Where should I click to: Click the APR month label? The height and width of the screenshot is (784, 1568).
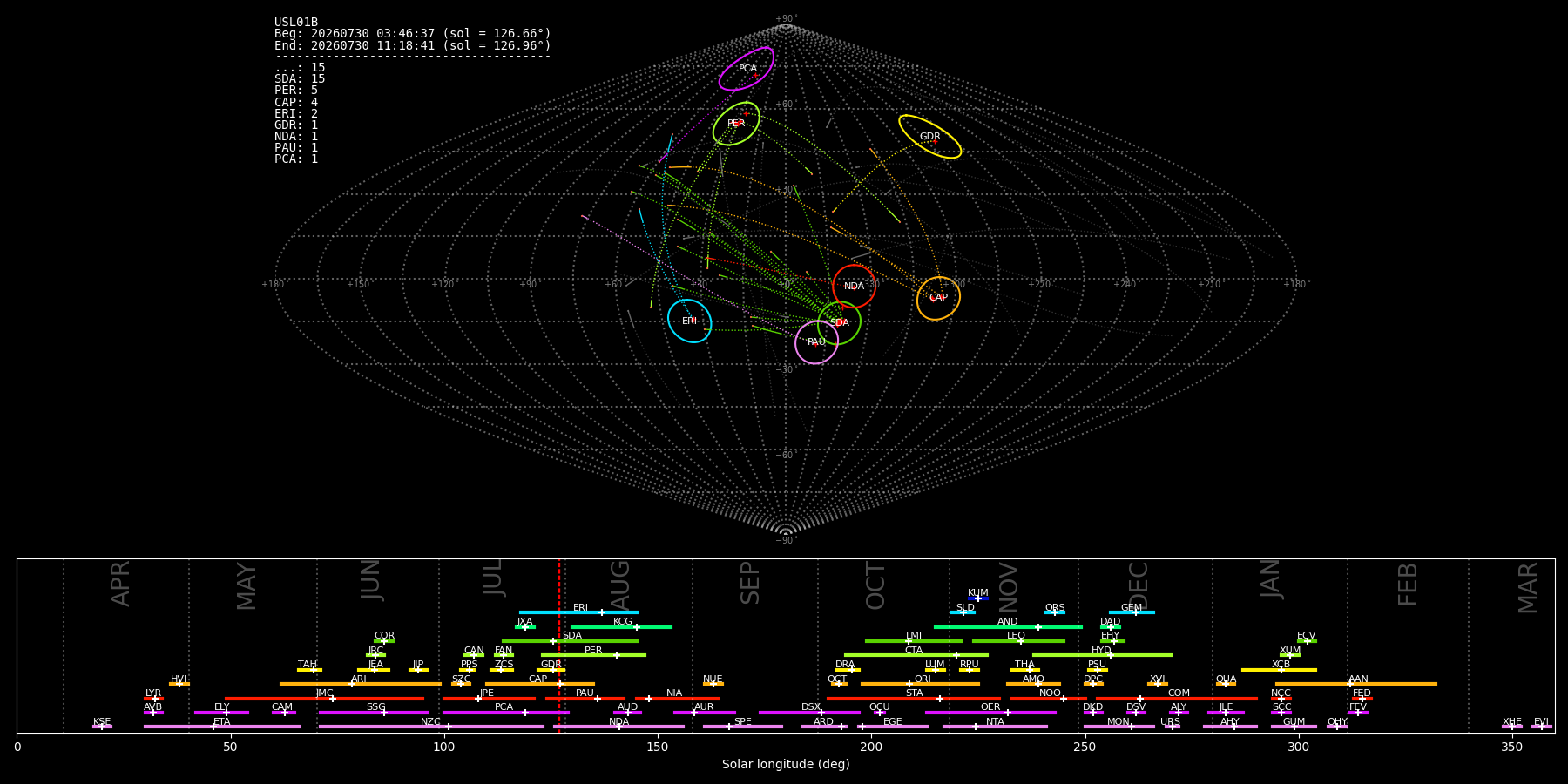(120, 584)
